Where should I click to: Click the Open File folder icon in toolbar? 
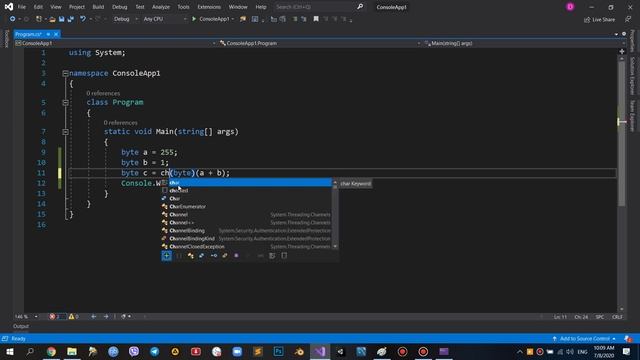[x=52, y=19]
